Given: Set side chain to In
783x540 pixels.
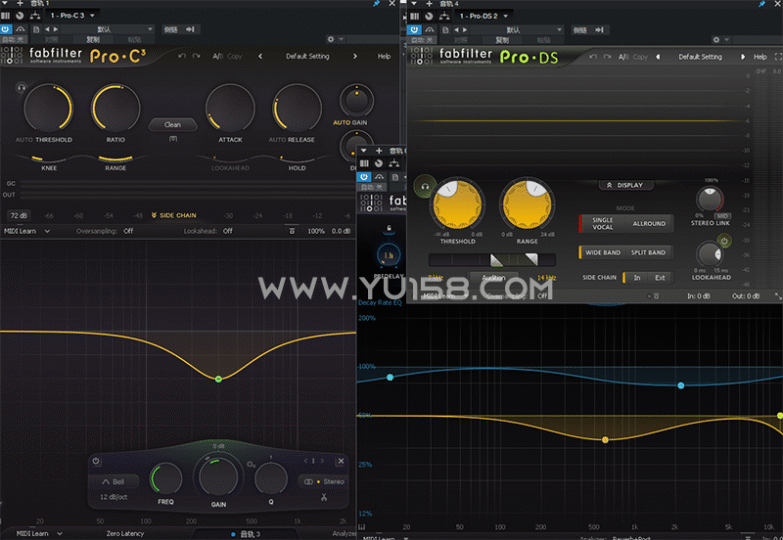Looking at the screenshot, I should coord(637,277).
